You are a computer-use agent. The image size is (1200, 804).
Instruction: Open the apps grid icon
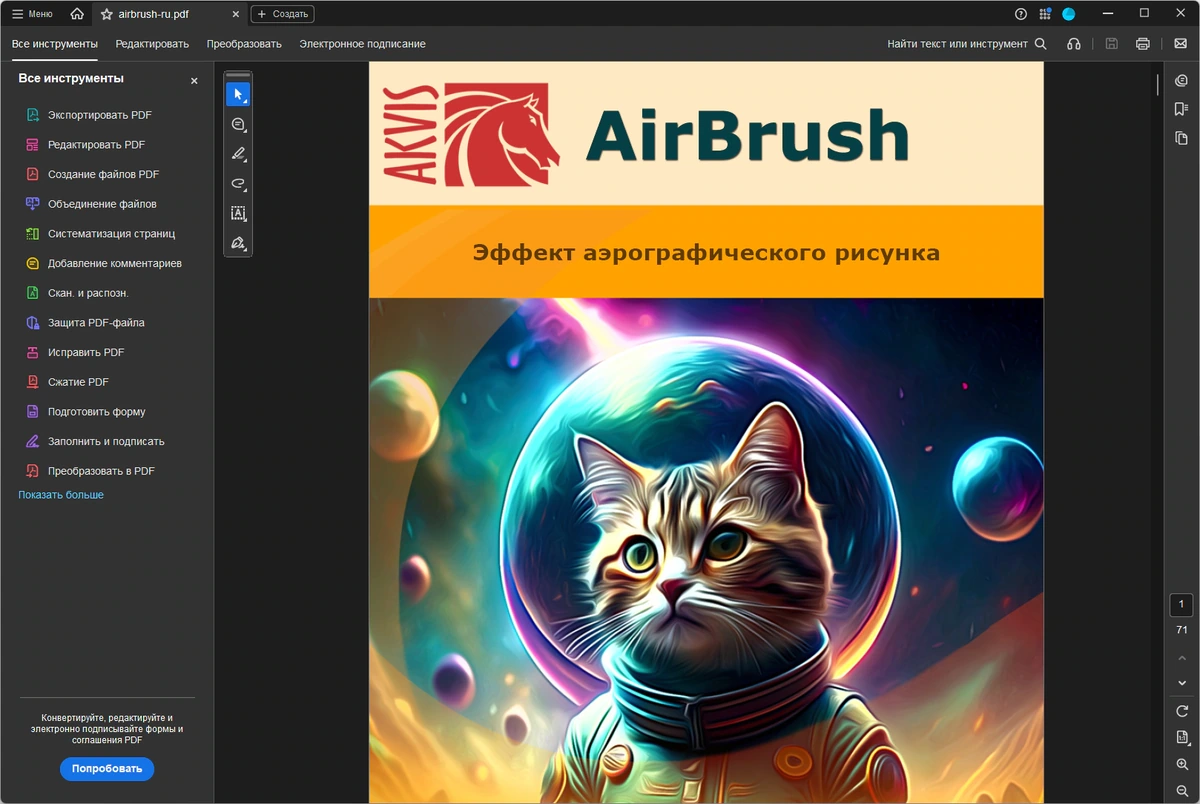tap(1045, 14)
